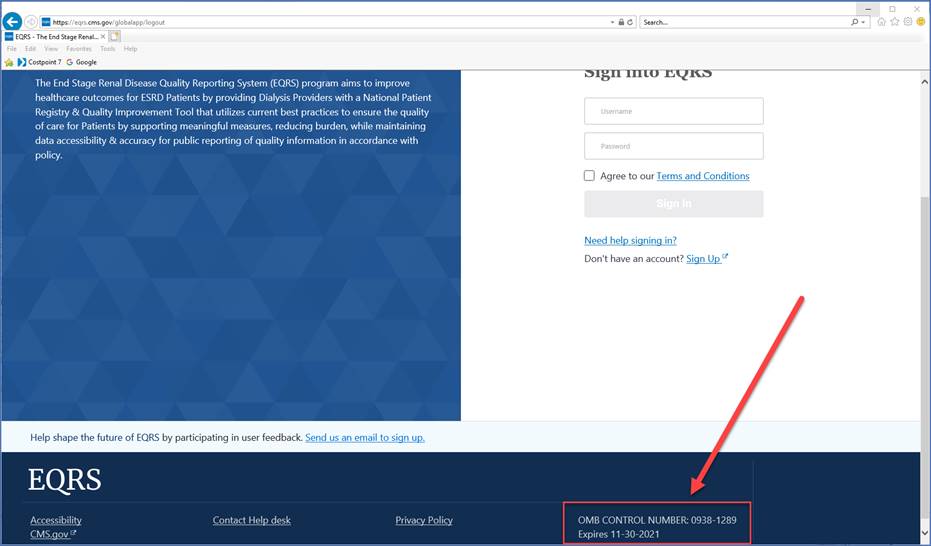
Task: Click the Refresh icon in address bar
Action: (x=630, y=21)
